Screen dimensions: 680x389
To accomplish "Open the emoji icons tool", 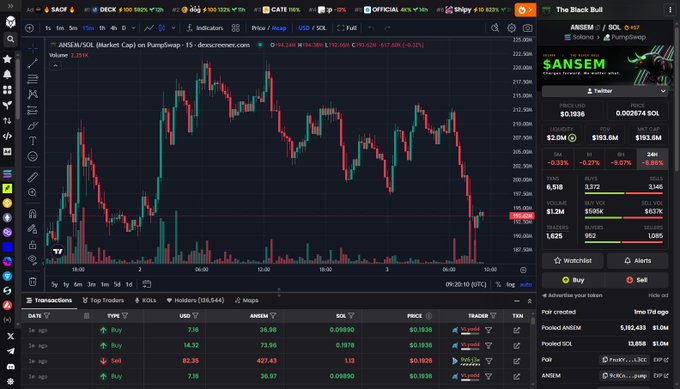I will tap(33, 157).
